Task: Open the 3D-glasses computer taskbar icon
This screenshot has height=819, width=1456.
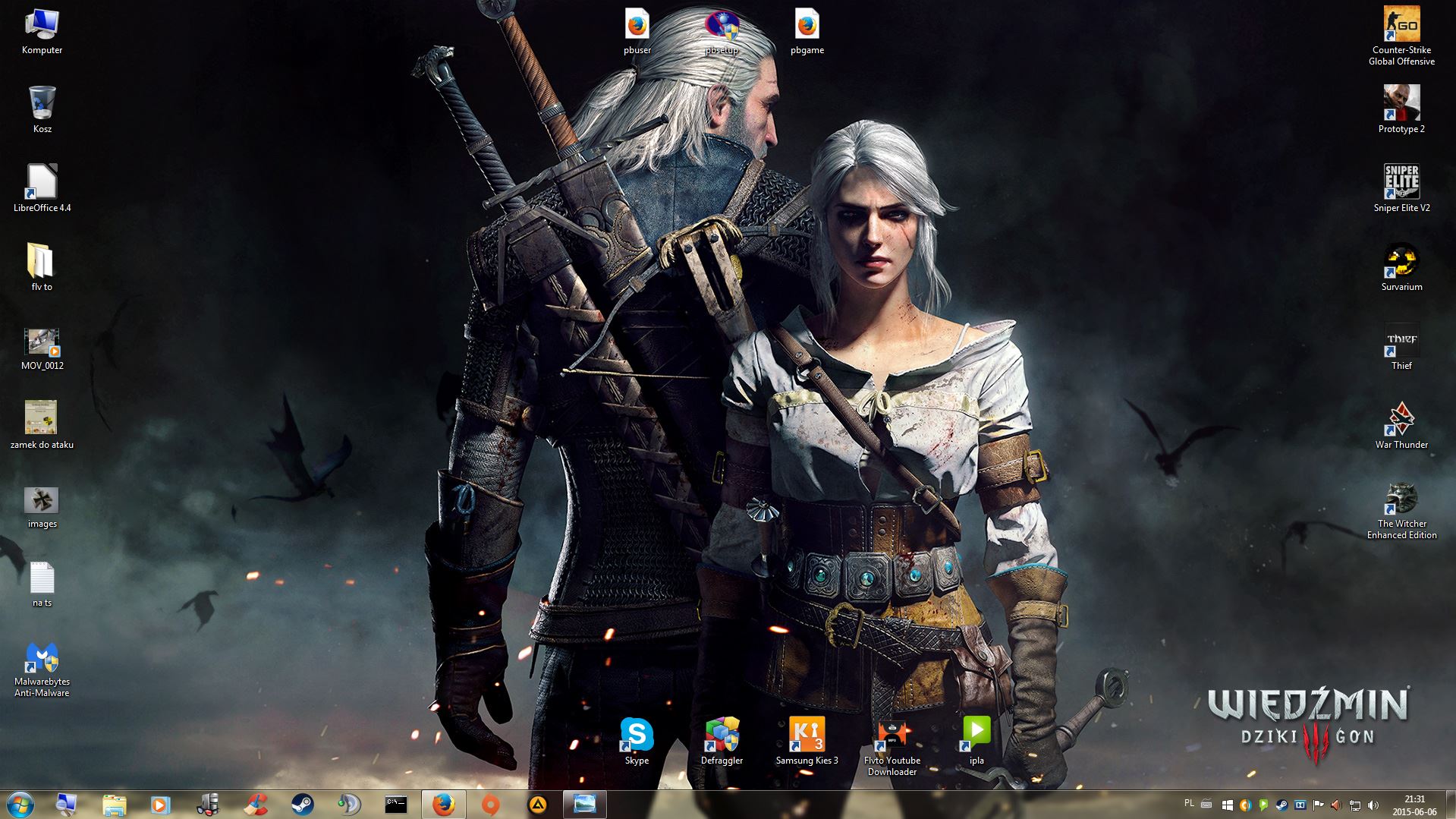Action: point(207,805)
